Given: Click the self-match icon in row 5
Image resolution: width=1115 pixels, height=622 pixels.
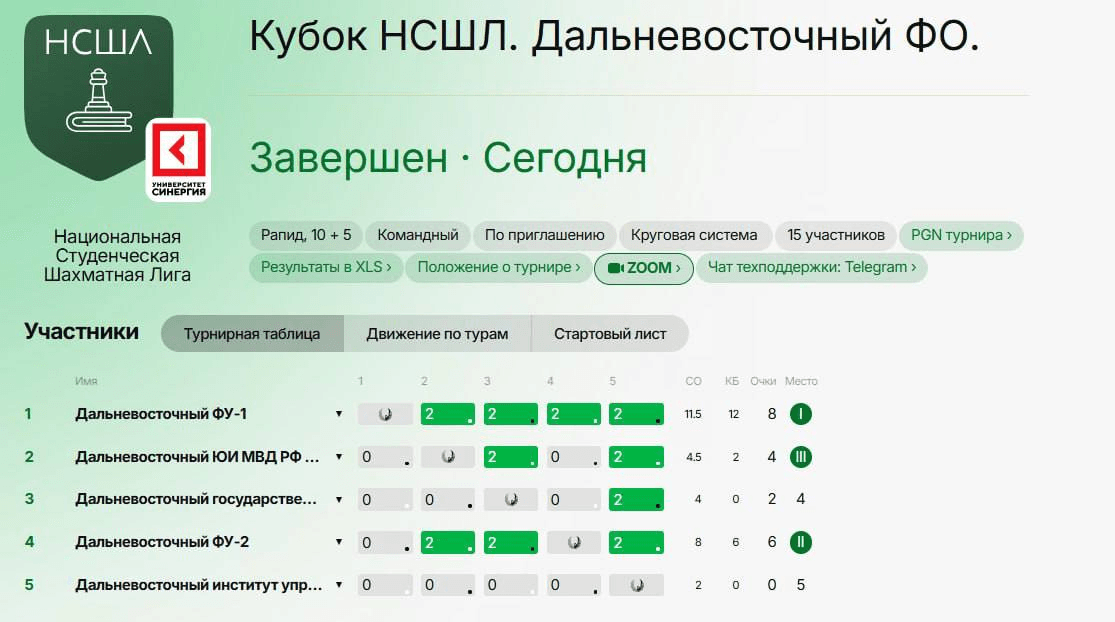Looking at the screenshot, I should point(636,585).
